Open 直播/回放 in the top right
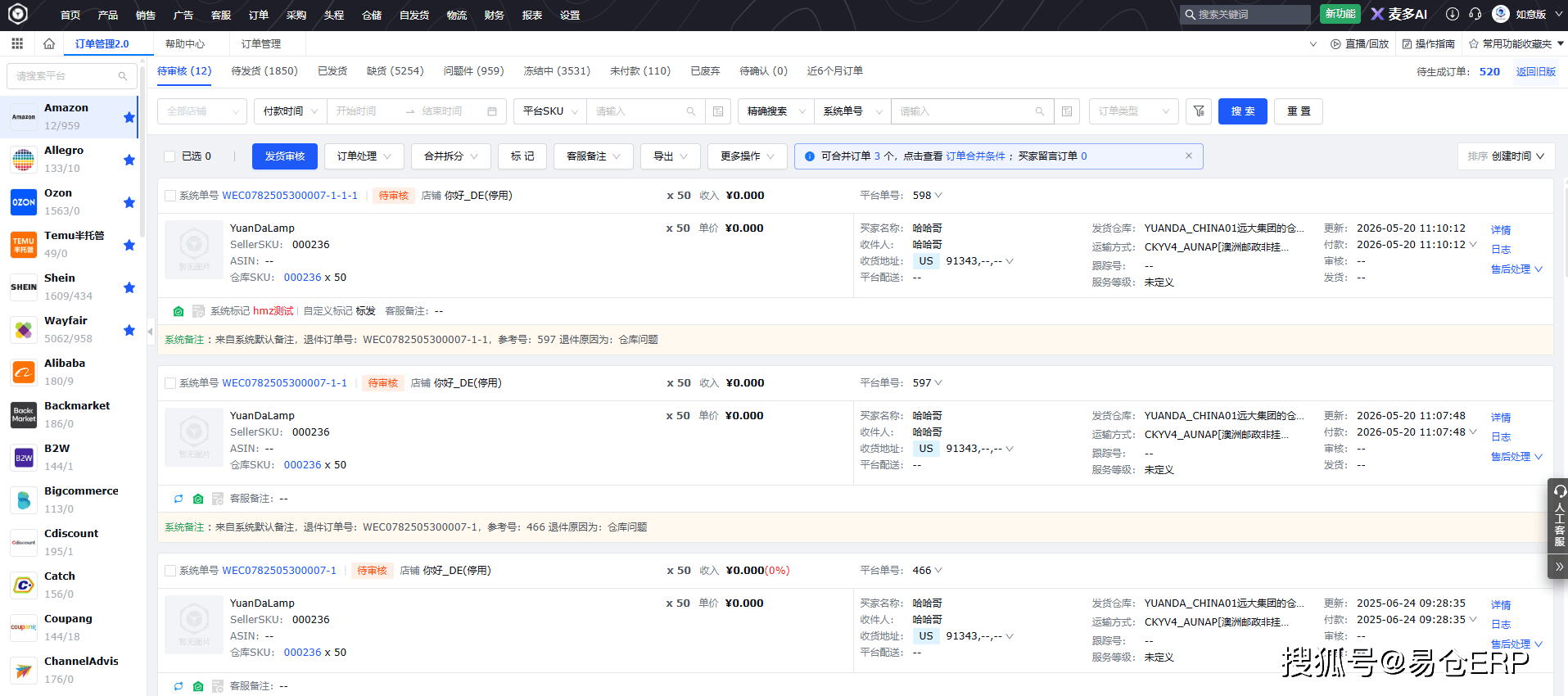 click(1360, 44)
